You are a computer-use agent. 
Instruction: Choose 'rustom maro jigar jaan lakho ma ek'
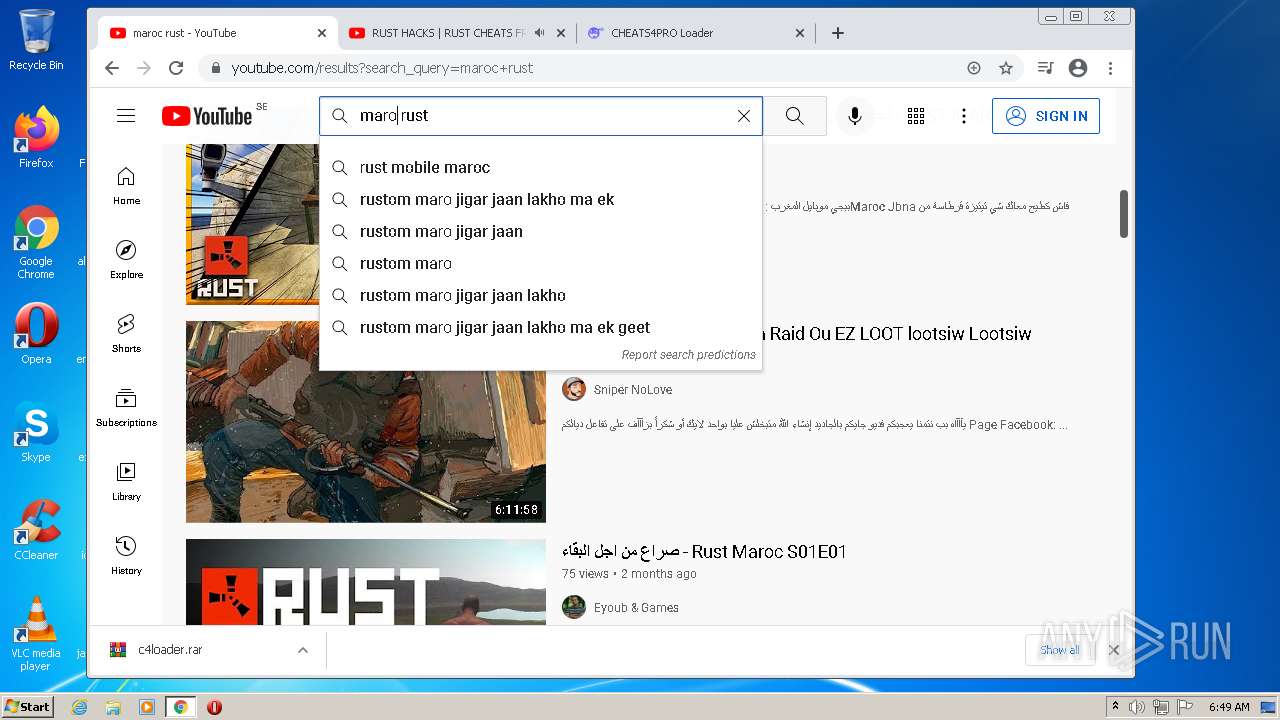(x=541, y=200)
